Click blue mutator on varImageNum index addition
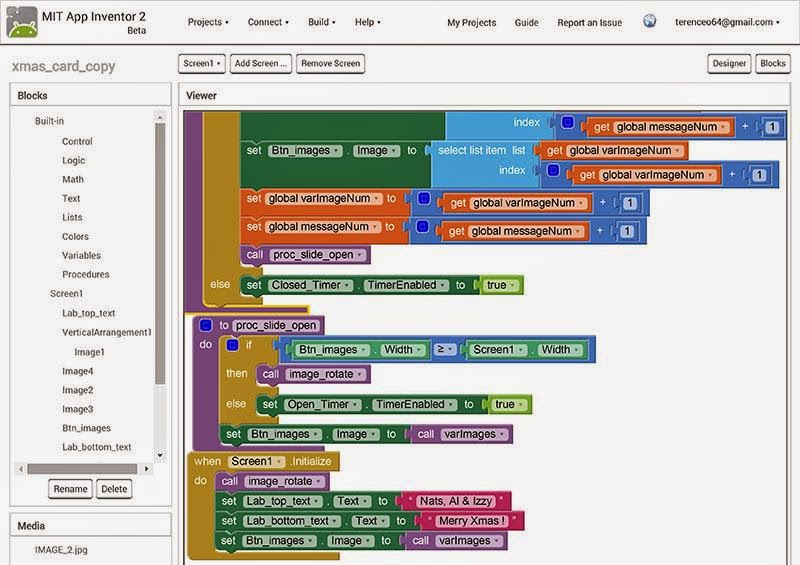This screenshot has width=800, height=565. [x=553, y=170]
